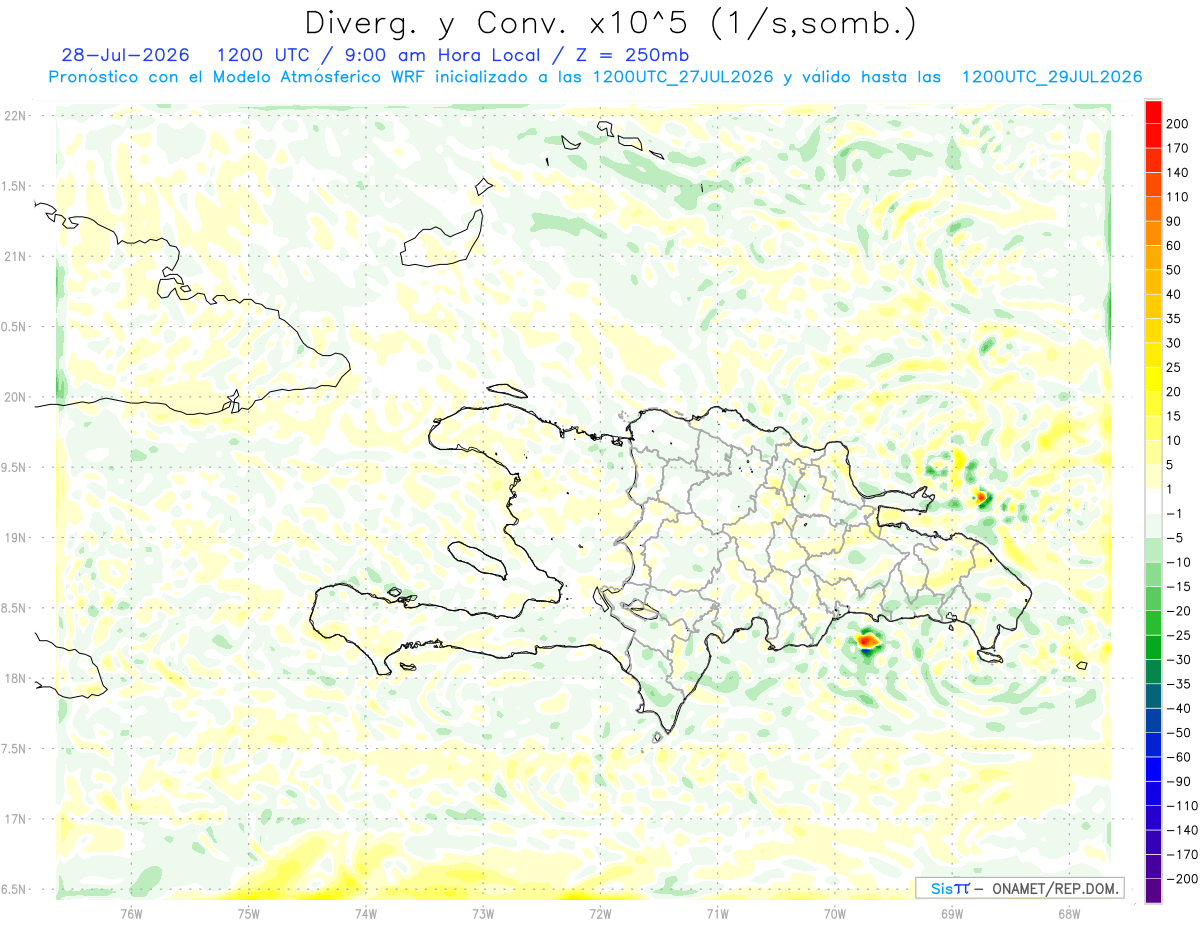
Task: Click the "73W" longitude label
Action: pos(483,913)
